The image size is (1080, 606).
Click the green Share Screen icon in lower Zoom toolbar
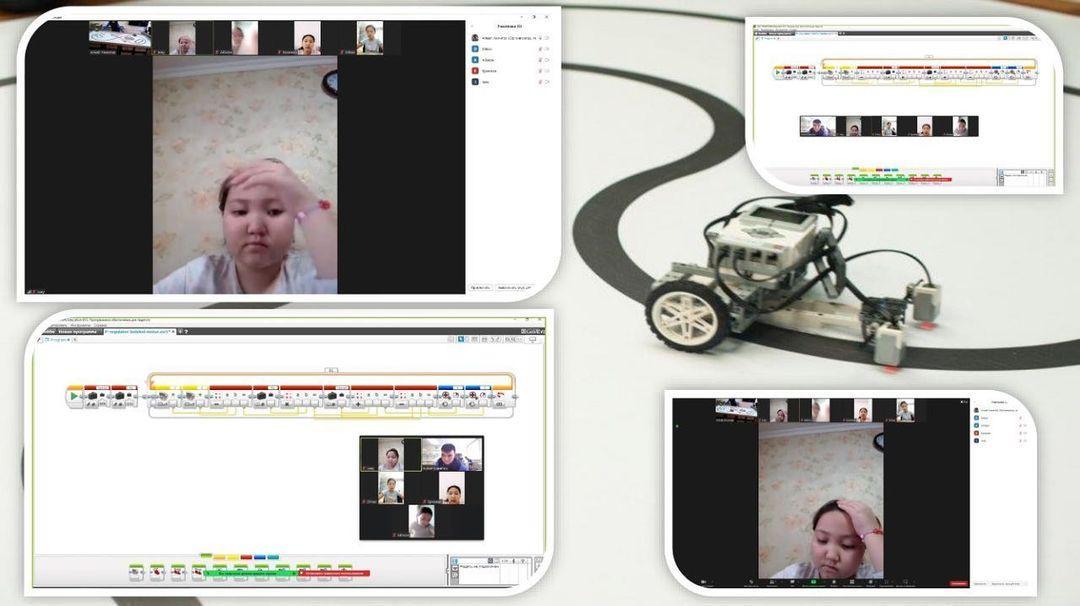pos(813,583)
